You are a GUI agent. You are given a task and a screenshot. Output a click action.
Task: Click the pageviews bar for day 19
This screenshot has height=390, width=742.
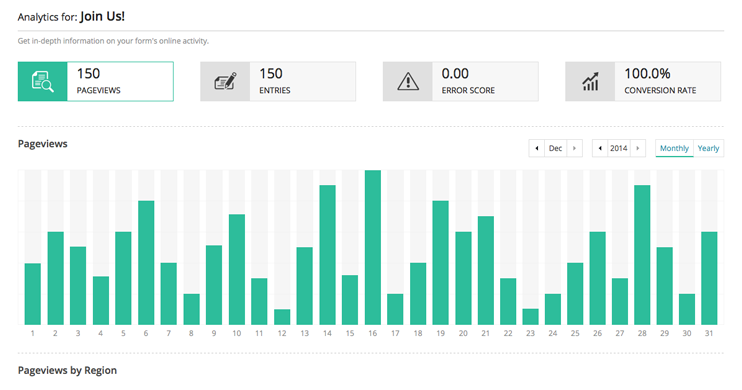441,263
